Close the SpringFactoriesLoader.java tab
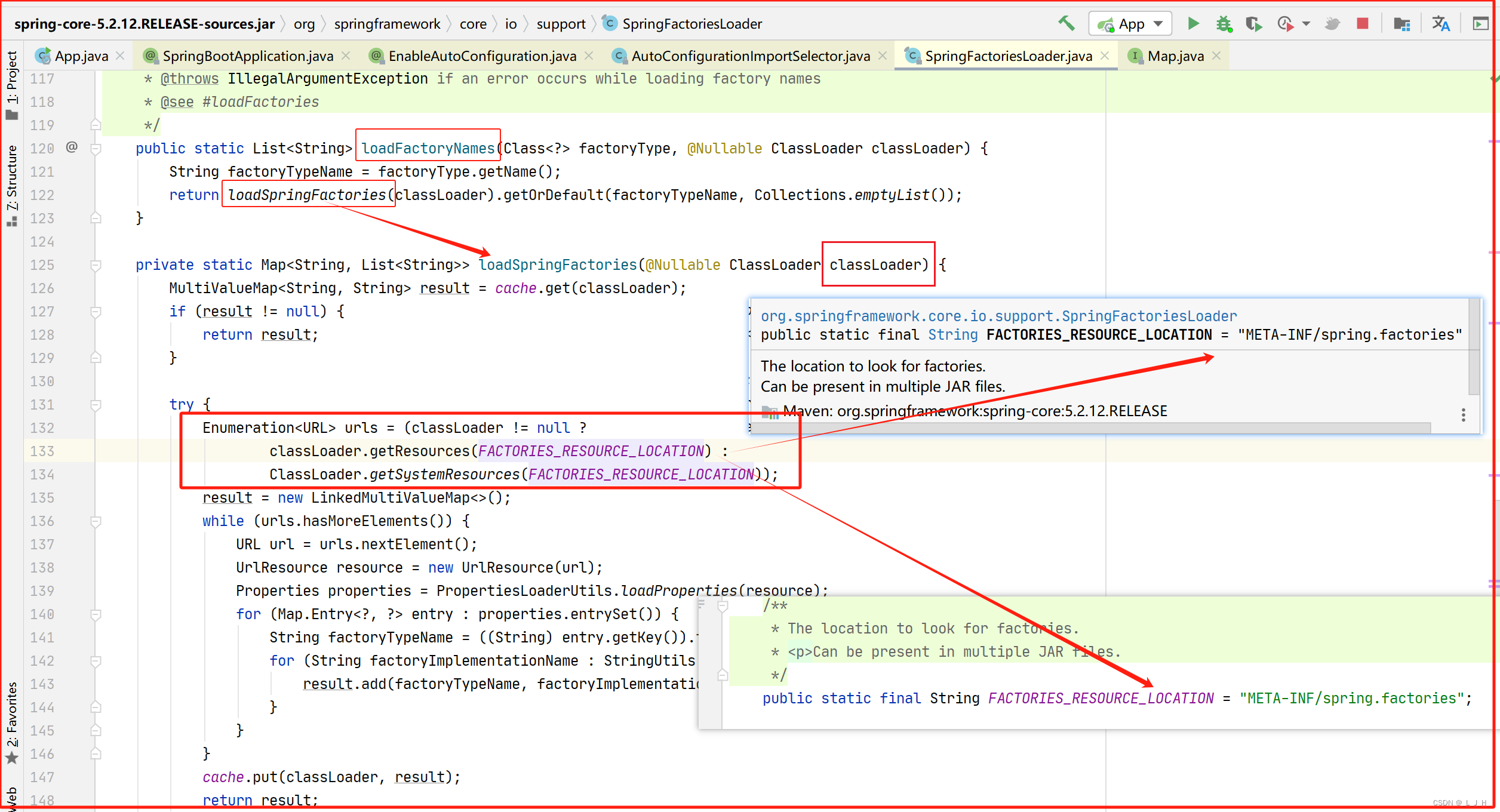The height and width of the screenshot is (812, 1500). pos(1104,56)
